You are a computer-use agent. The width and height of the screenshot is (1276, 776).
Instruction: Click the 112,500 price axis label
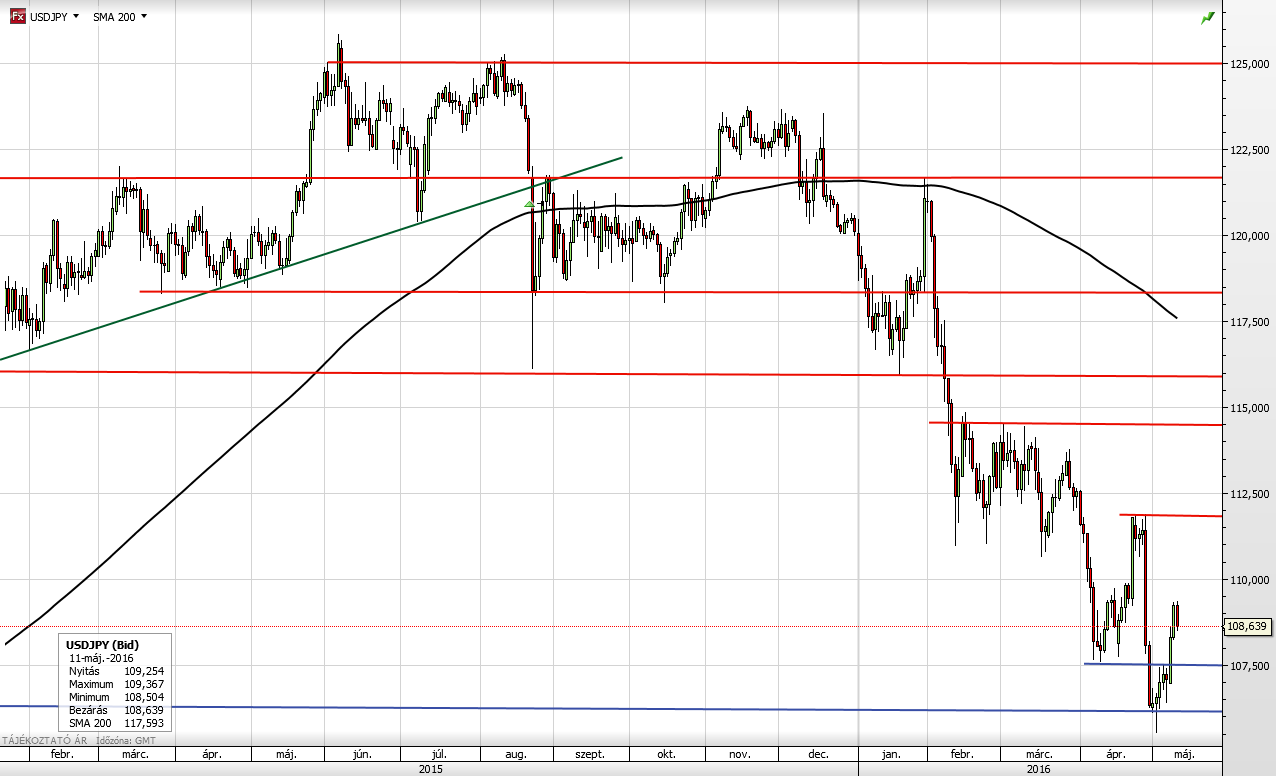click(1250, 494)
